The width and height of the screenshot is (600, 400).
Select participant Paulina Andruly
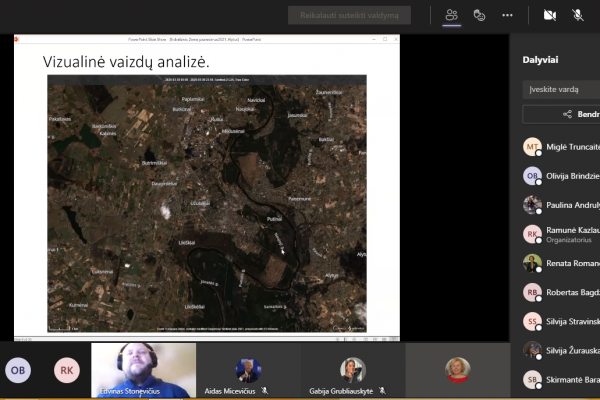pyautogui.click(x=561, y=205)
